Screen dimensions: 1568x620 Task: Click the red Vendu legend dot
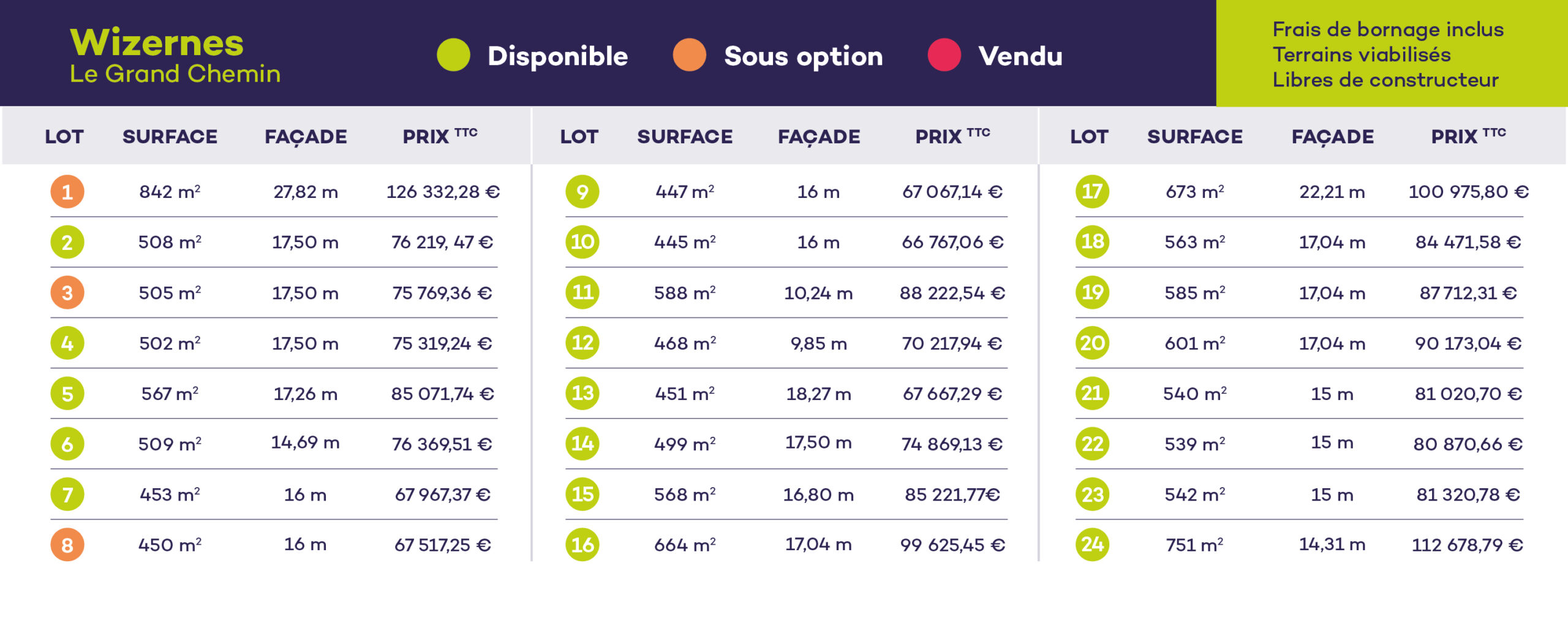click(x=944, y=55)
